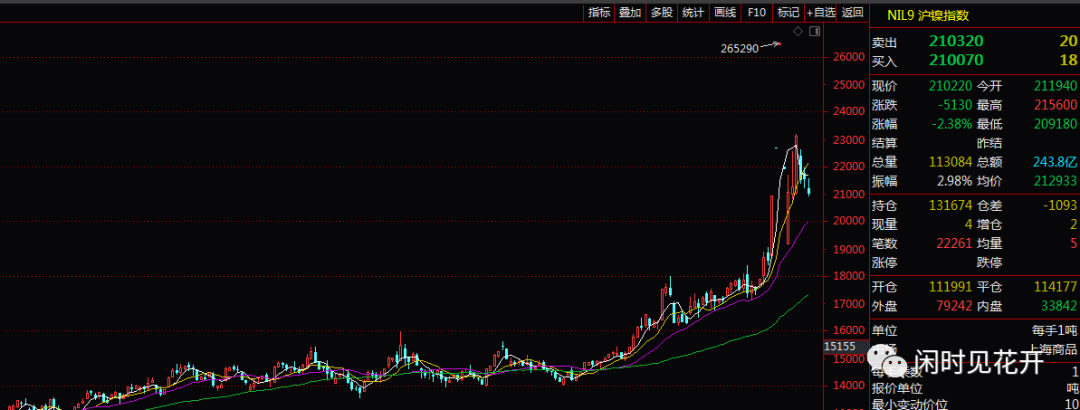Open the 指标 indicators button

pos(599,12)
